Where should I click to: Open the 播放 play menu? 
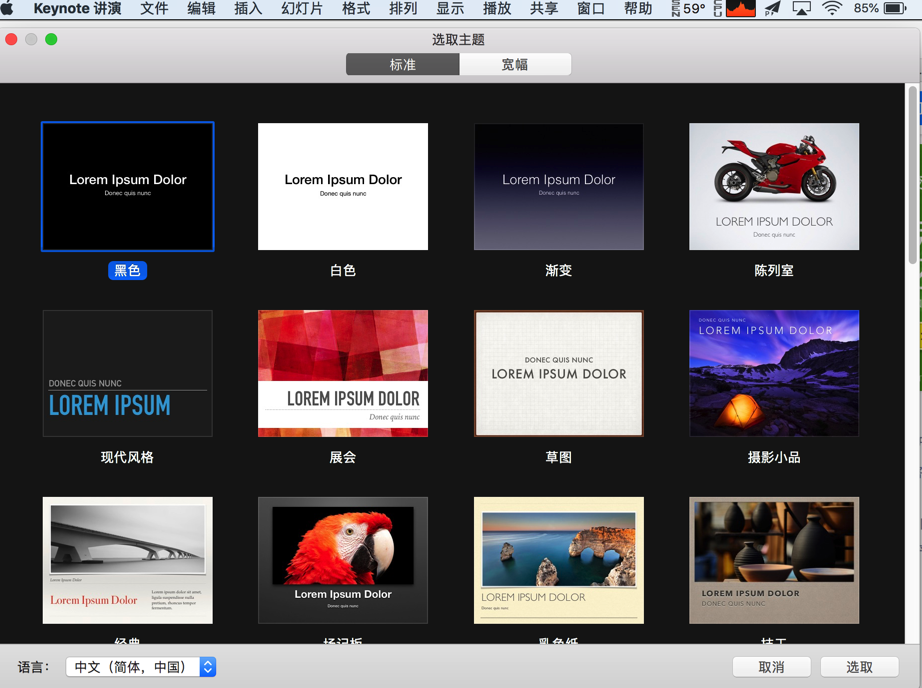pos(497,8)
